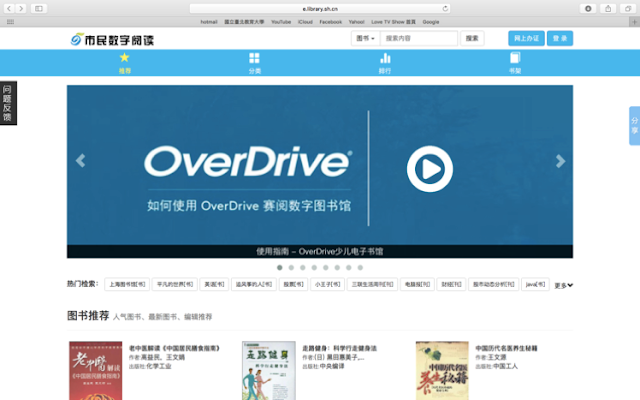
Task: Click the 追风筝的人 hot search tag
Action: click(254, 284)
